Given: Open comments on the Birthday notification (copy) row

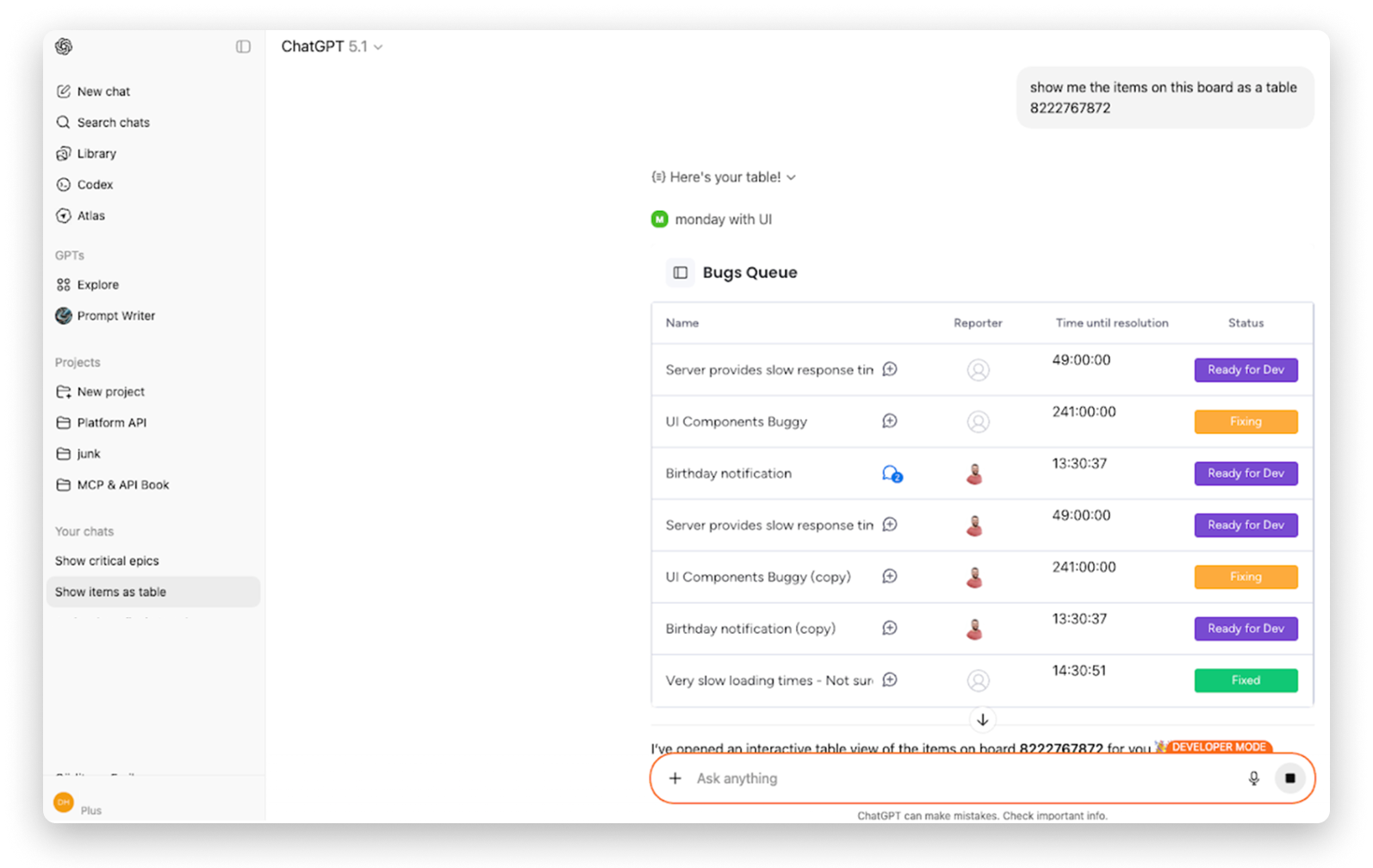Looking at the screenshot, I should click(x=890, y=628).
